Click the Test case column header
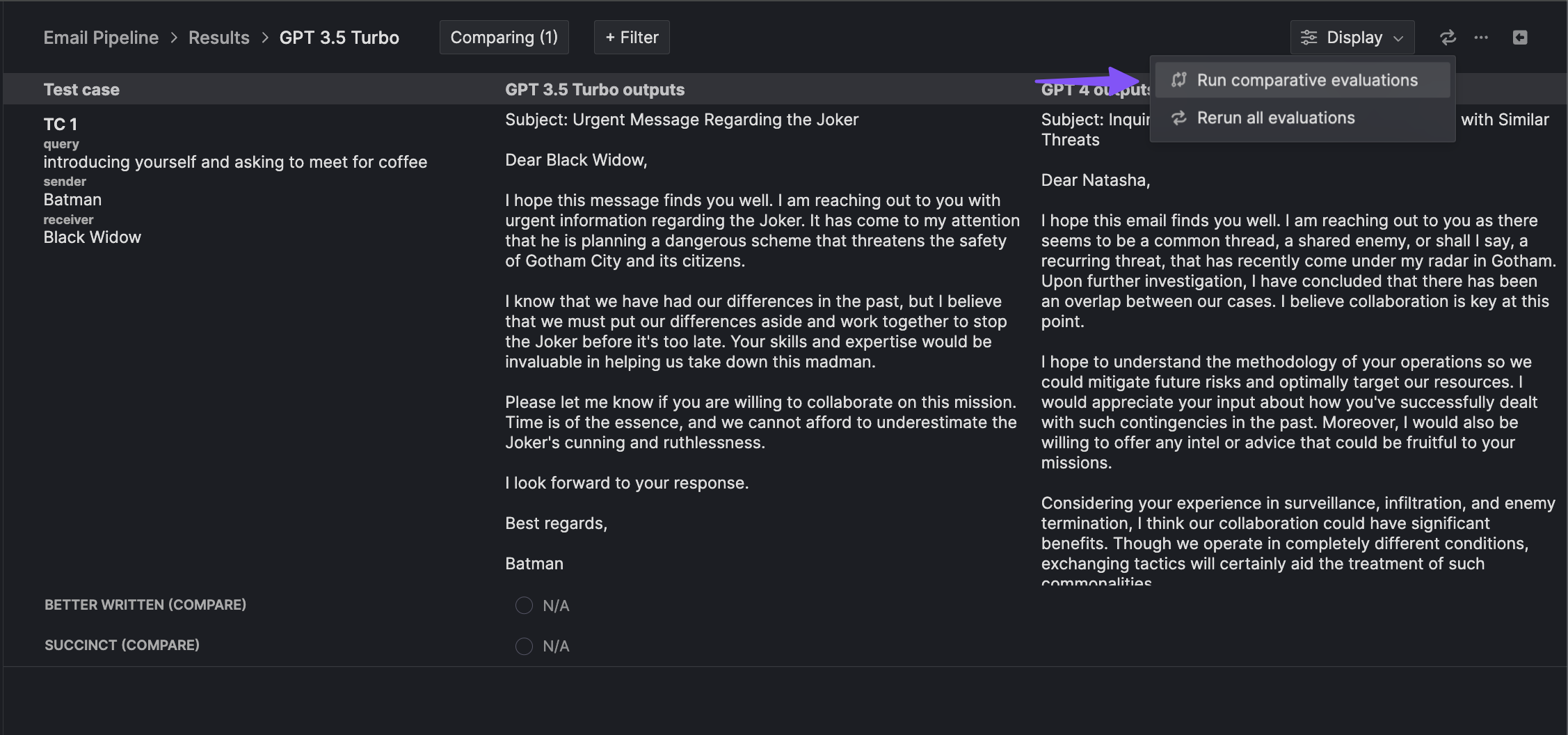The image size is (1568, 735). pyautogui.click(x=81, y=90)
